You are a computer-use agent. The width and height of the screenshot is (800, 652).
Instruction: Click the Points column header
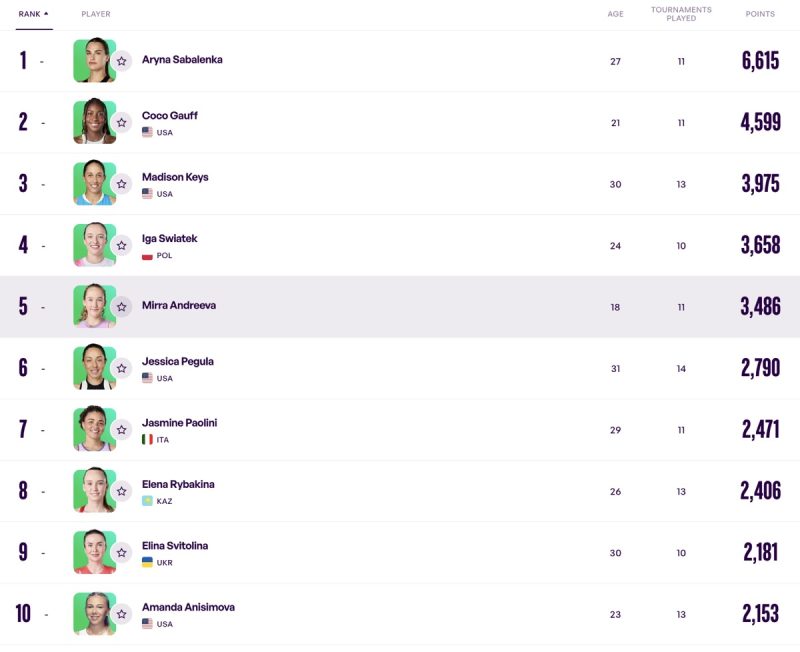[x=760, y=14]
